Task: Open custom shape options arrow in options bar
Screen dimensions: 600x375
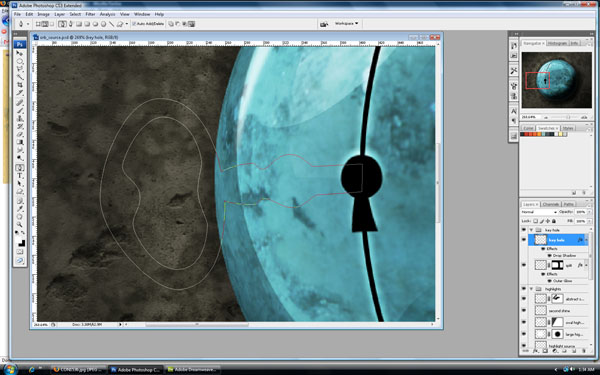Action: (127, 24)
